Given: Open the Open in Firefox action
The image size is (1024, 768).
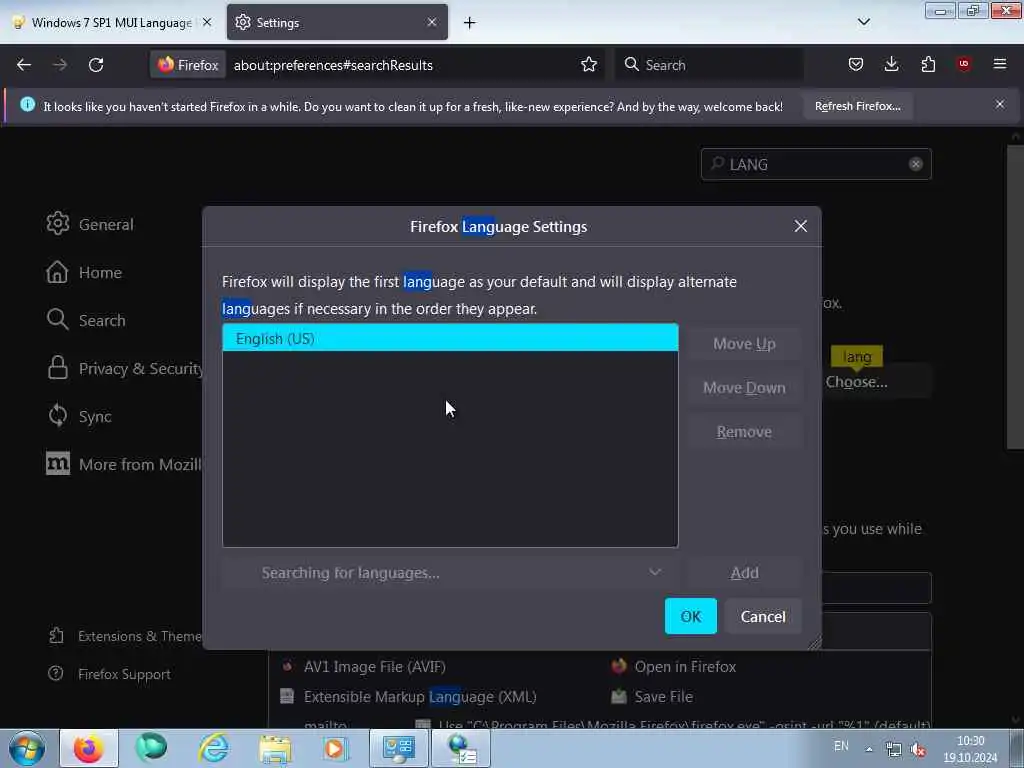Looking at the screenshot, I should [673, 667].
